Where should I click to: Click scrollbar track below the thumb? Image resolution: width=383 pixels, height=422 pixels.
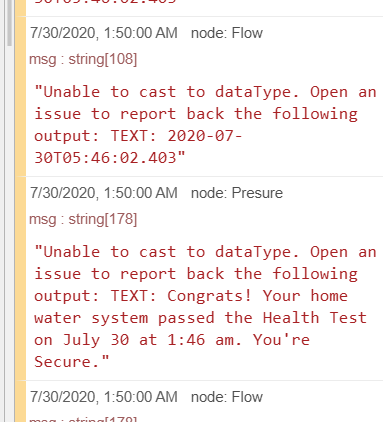[x=9, y=233]
